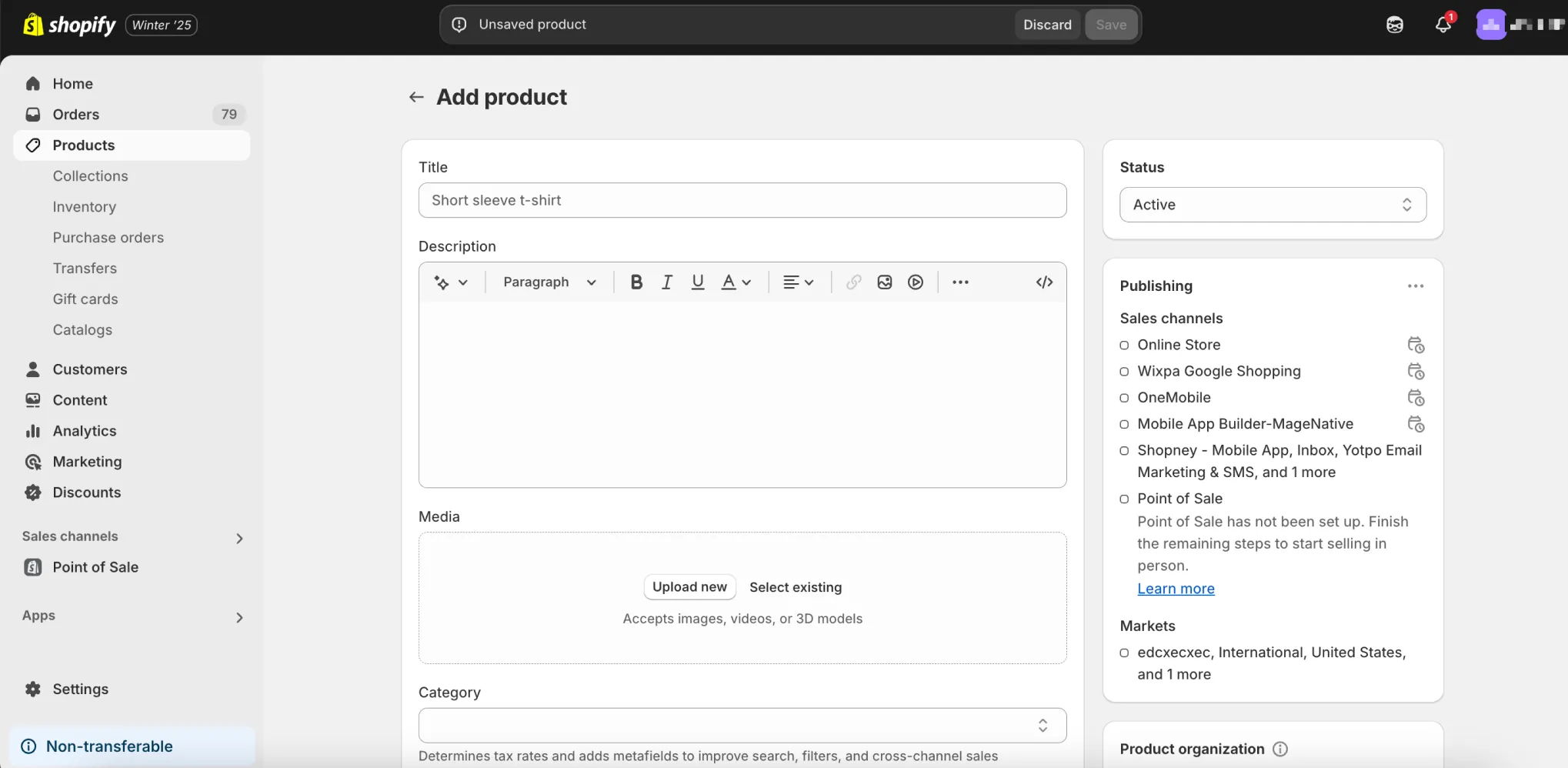Apply underline formatting in description editor

click(698, 282)
